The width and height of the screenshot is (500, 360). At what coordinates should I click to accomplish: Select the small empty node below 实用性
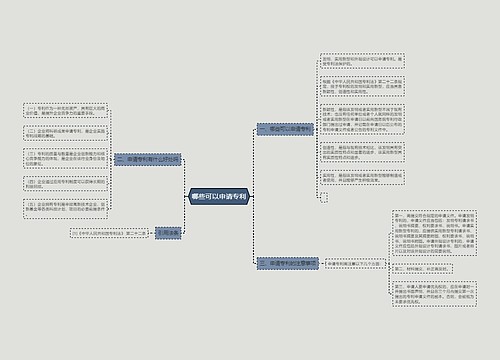point(324,197)
